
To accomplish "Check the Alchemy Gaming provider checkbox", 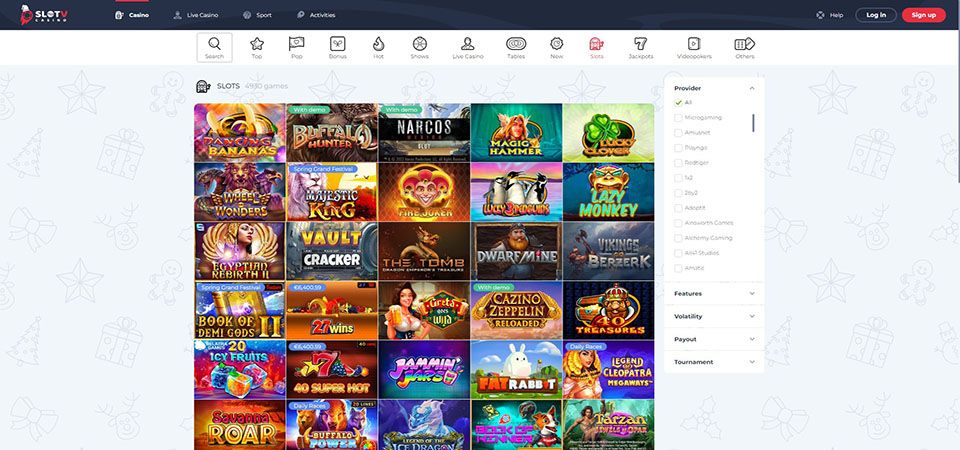I will coord(678,238).
